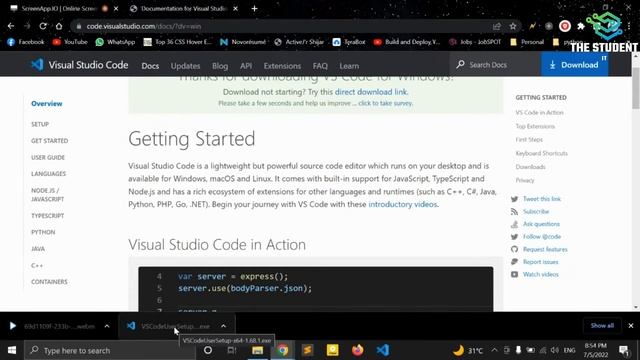Open Jobs - JobSPOT bookmark
The height and width of the screenshot is (360, 640).
[x=475, y=42]
